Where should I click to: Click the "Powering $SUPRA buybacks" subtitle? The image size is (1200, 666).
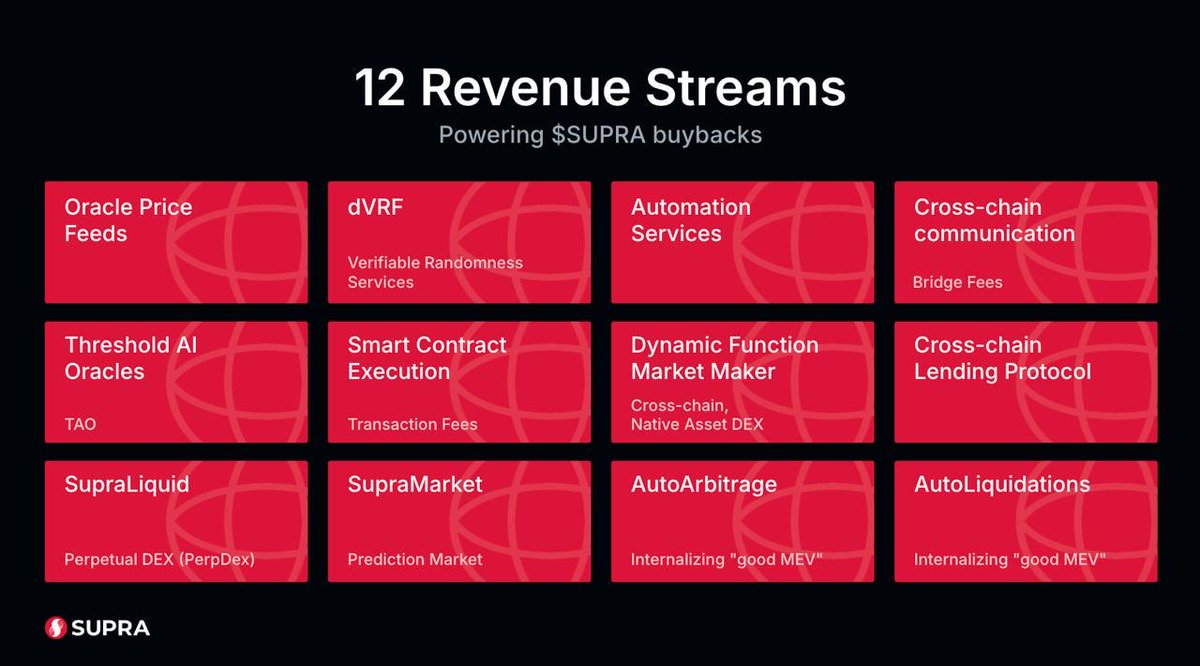click(x=600, y=135)
